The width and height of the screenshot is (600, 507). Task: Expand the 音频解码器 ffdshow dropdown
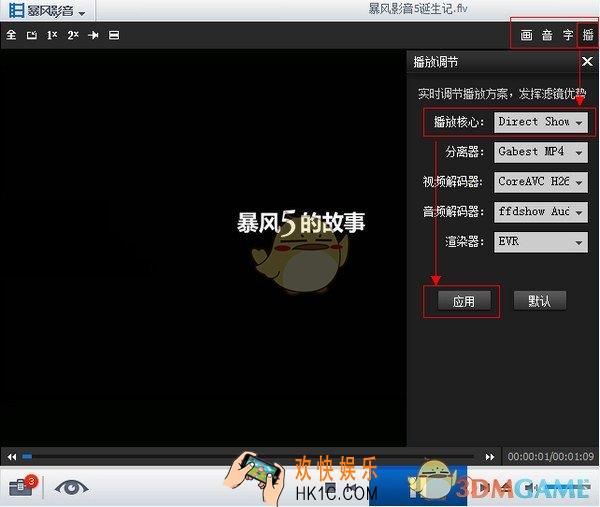tap(541, 212)
